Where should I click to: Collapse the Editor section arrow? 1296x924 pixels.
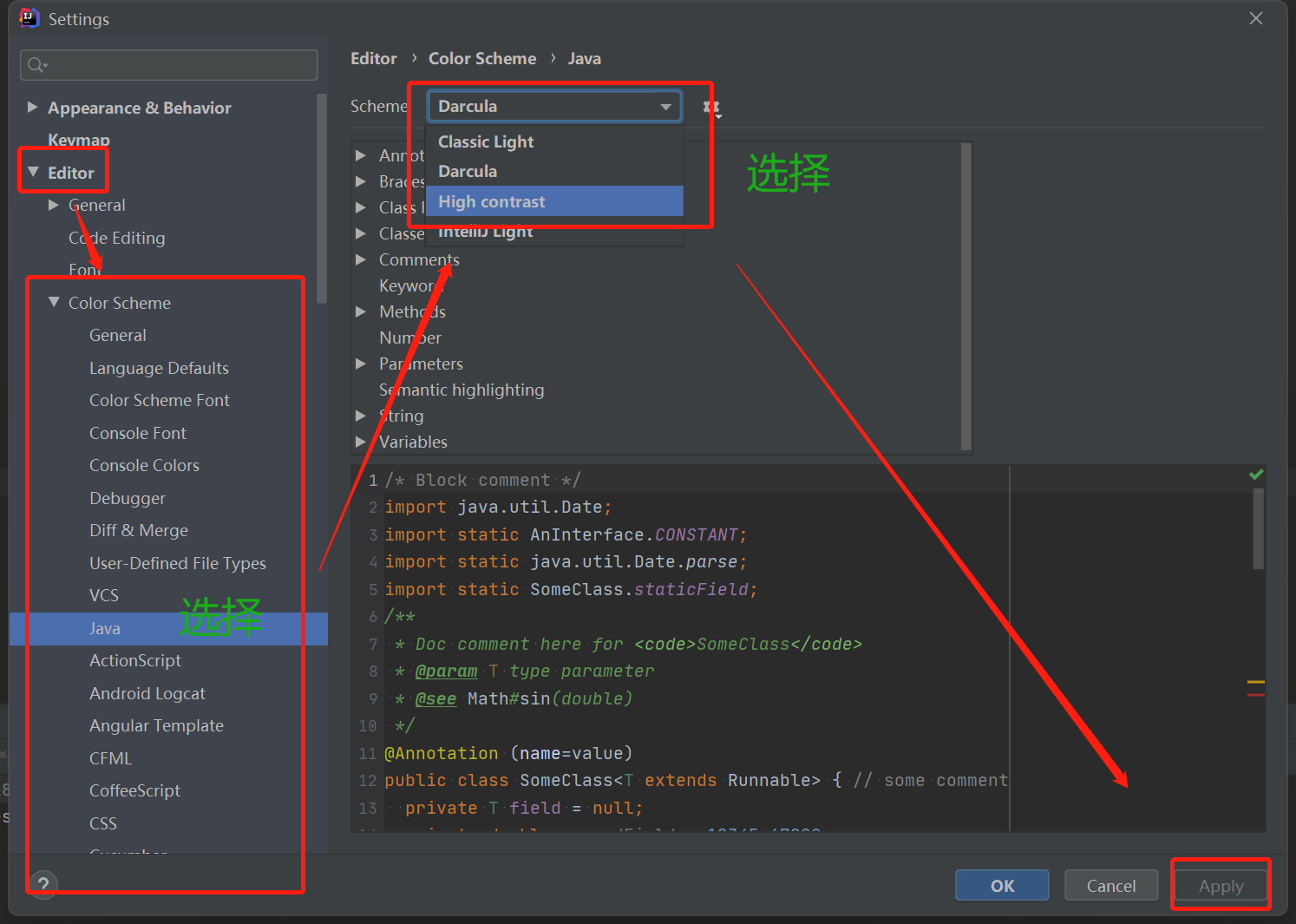coord(33,172)
